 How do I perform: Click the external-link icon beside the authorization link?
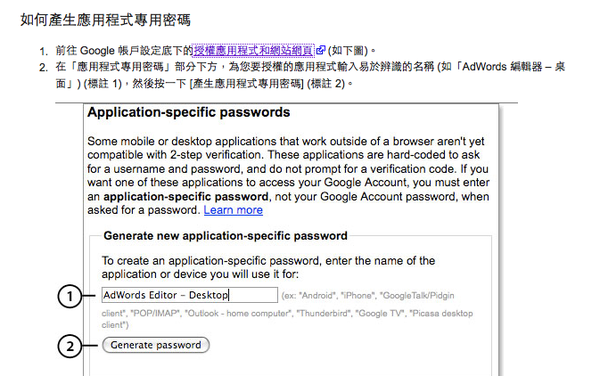(x=320, y=50)
